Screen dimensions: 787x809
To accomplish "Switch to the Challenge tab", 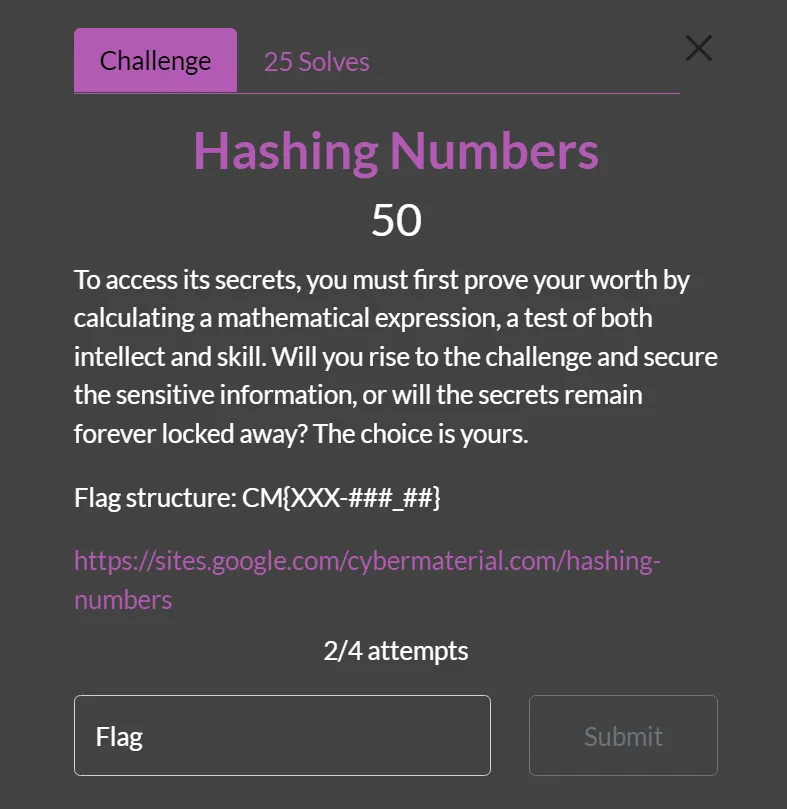I will click(x=155, y=61).
